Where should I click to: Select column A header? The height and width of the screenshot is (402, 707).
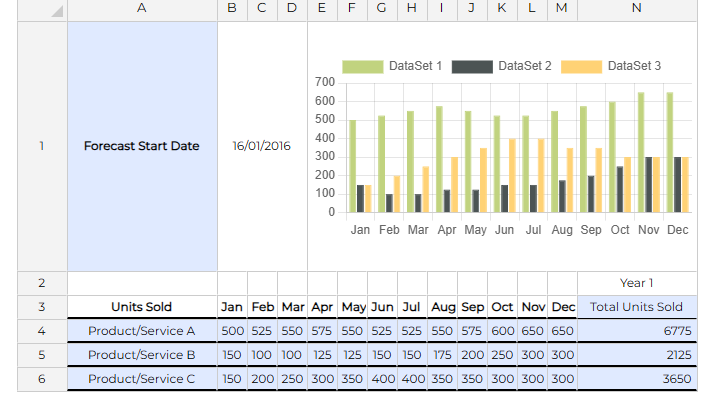142,9
